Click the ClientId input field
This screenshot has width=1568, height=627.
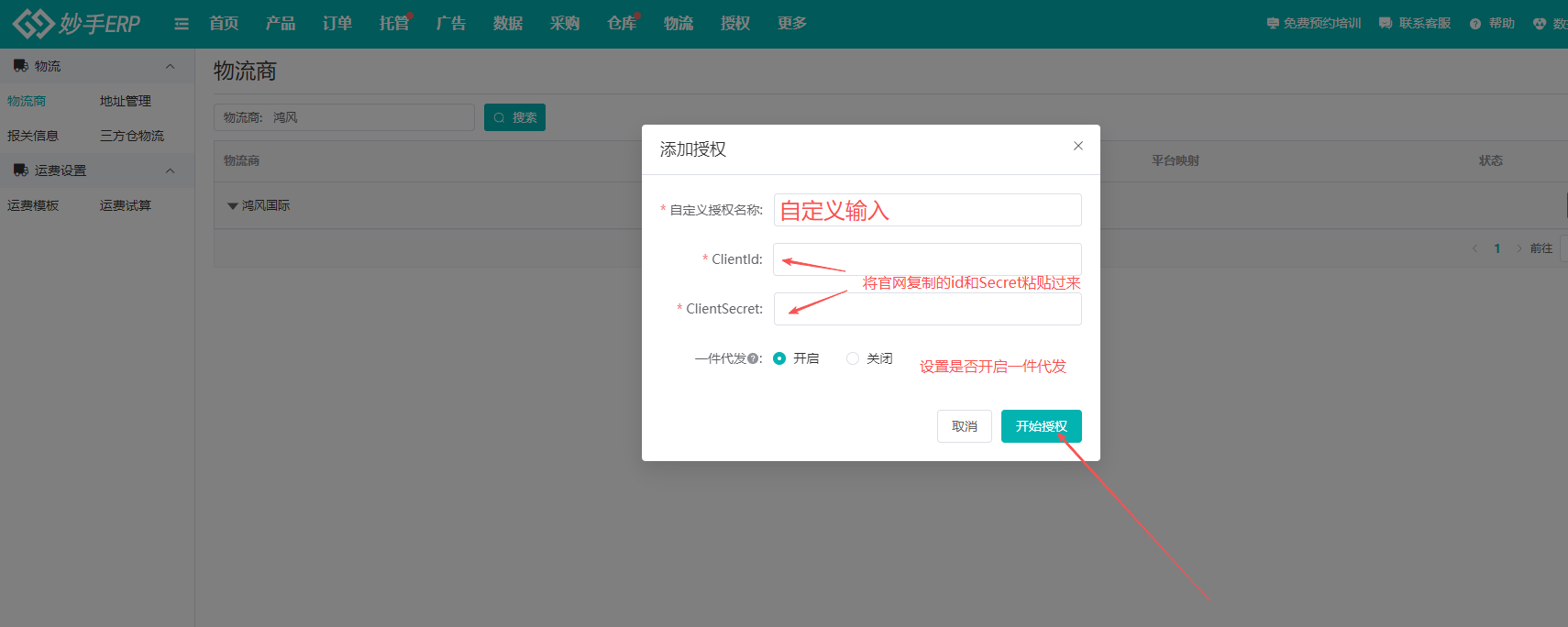tap(928, 259)
